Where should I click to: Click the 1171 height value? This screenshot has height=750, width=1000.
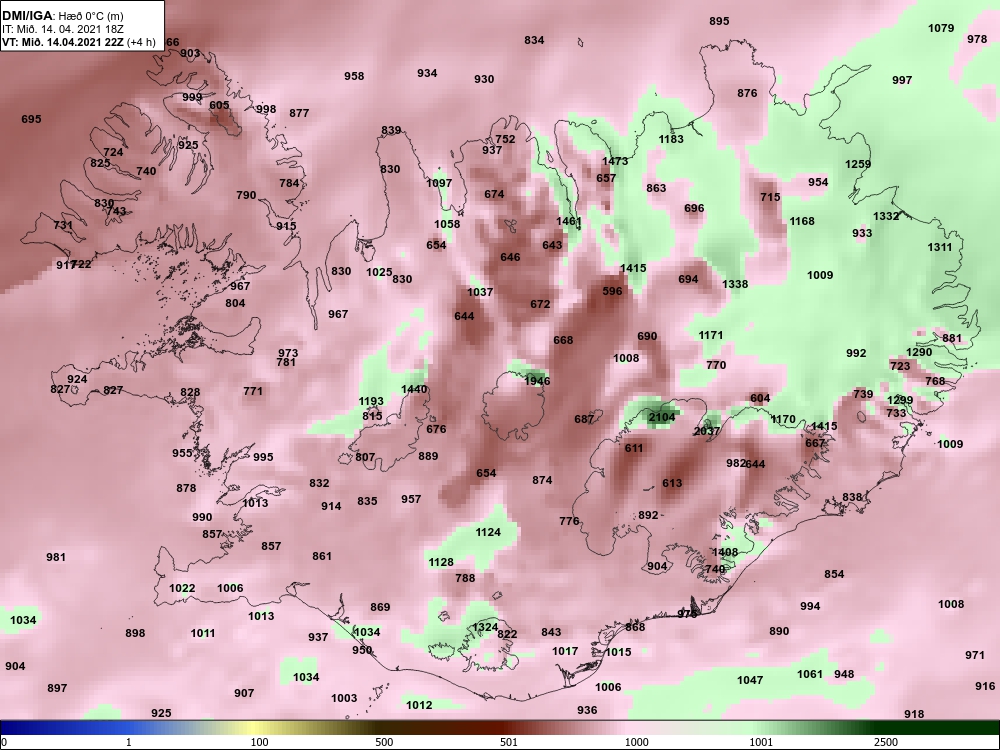tap(711, 335)
